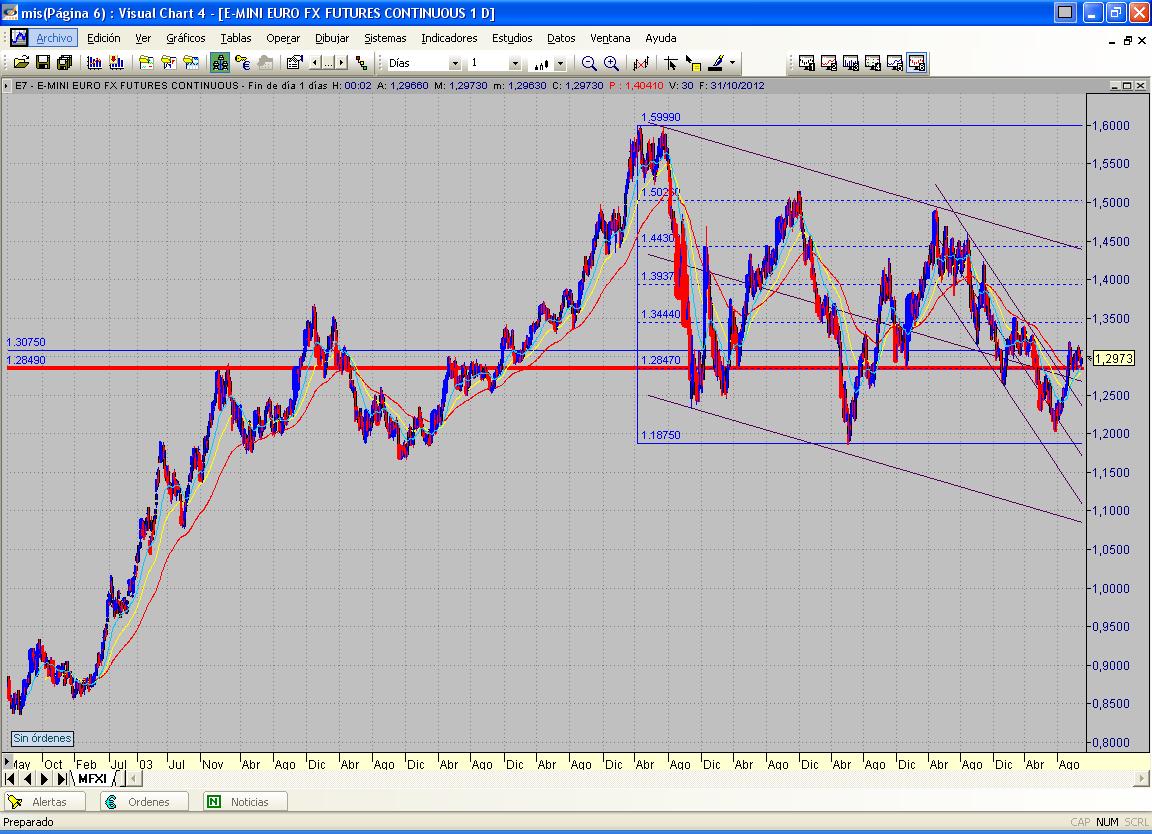The width and height of the screenshot is (1152, 834).
Task: Open the Sistemas menu
Action: pos(385,38)
